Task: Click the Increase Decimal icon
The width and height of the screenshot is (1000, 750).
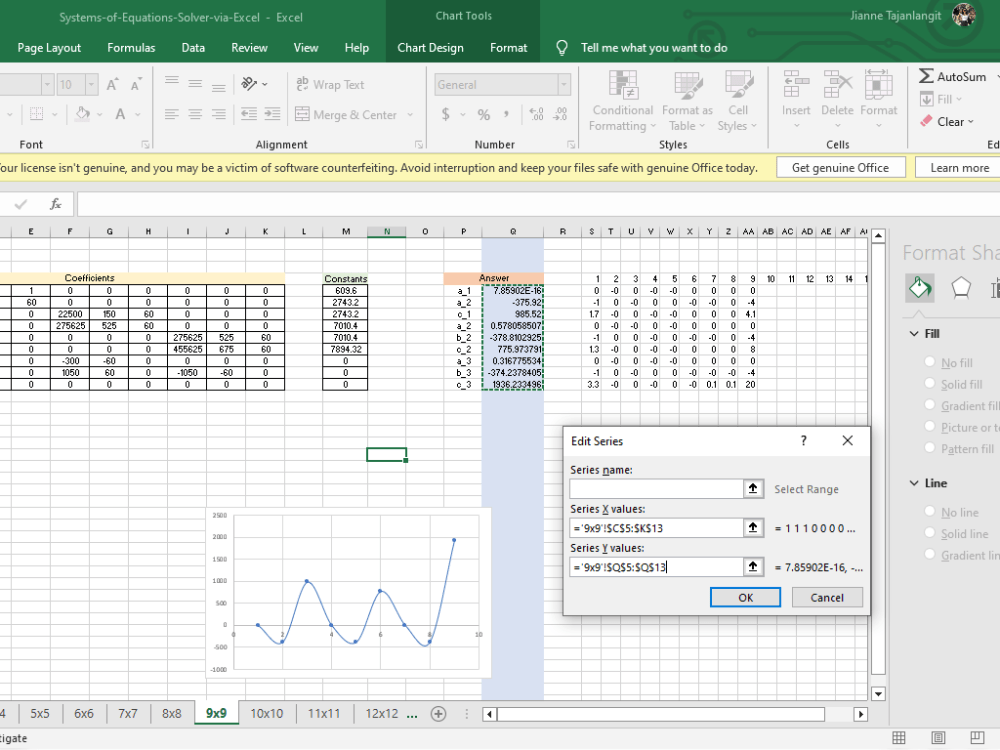Action: pos(536,115)
